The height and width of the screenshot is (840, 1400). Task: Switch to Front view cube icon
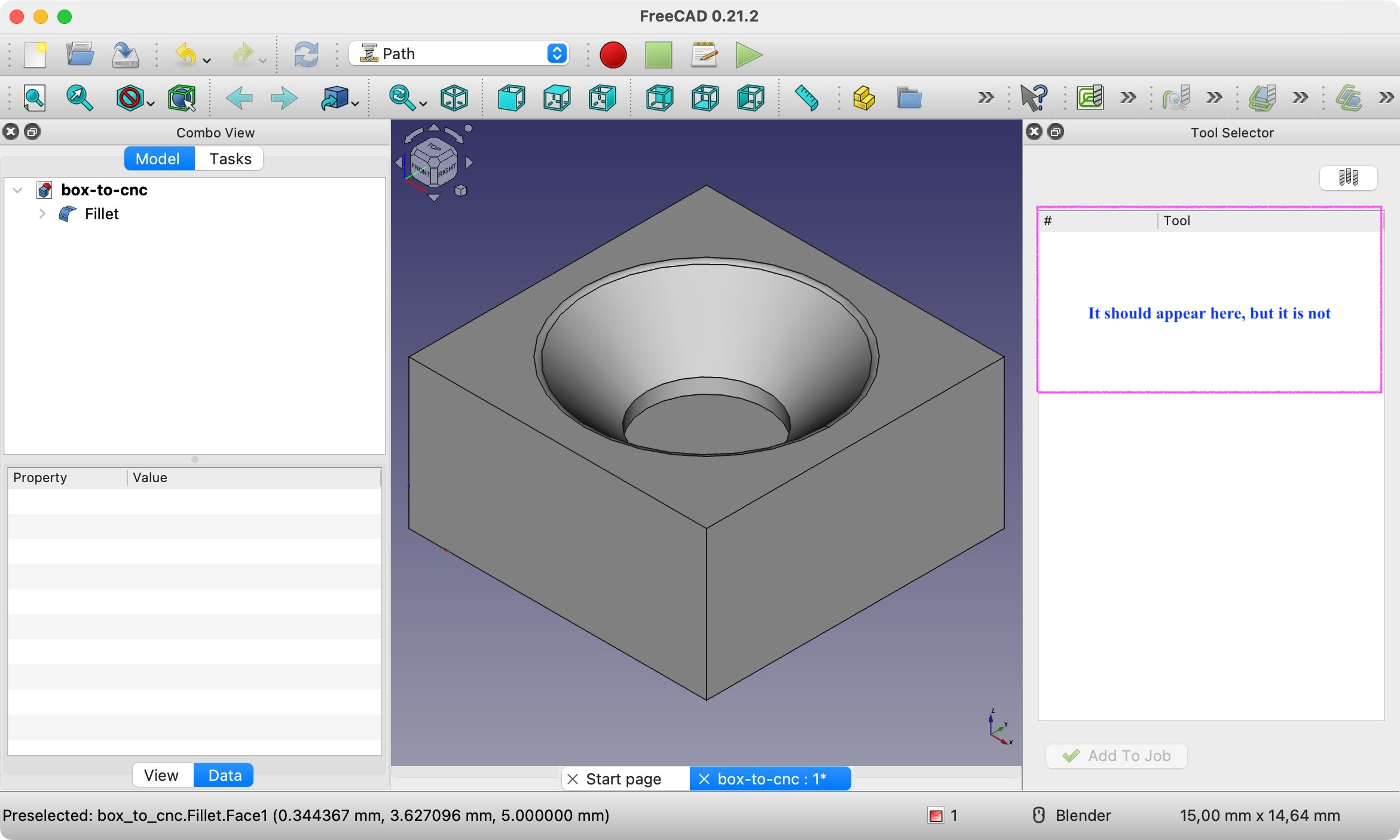(511, 97)
